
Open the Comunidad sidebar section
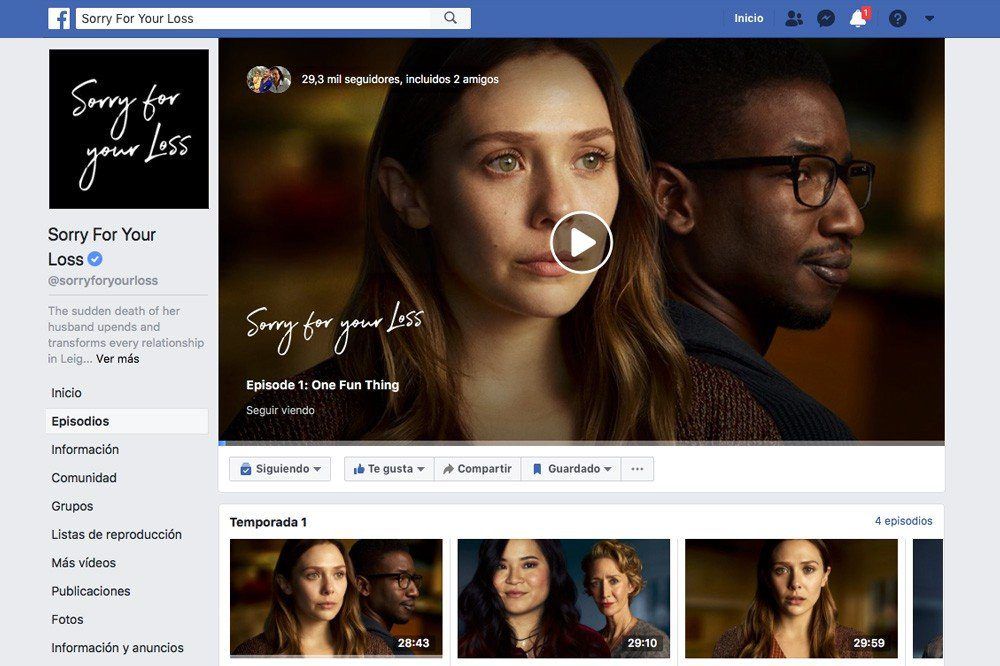point(84,477)
